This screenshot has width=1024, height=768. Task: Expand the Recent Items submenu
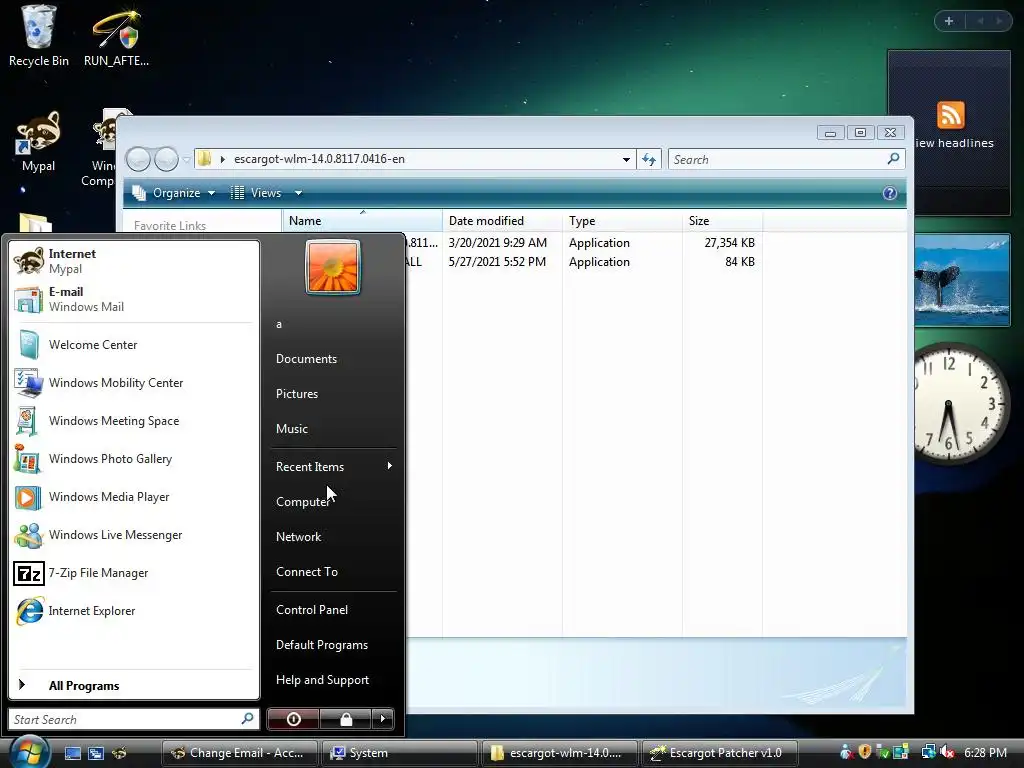coord(333,466)
